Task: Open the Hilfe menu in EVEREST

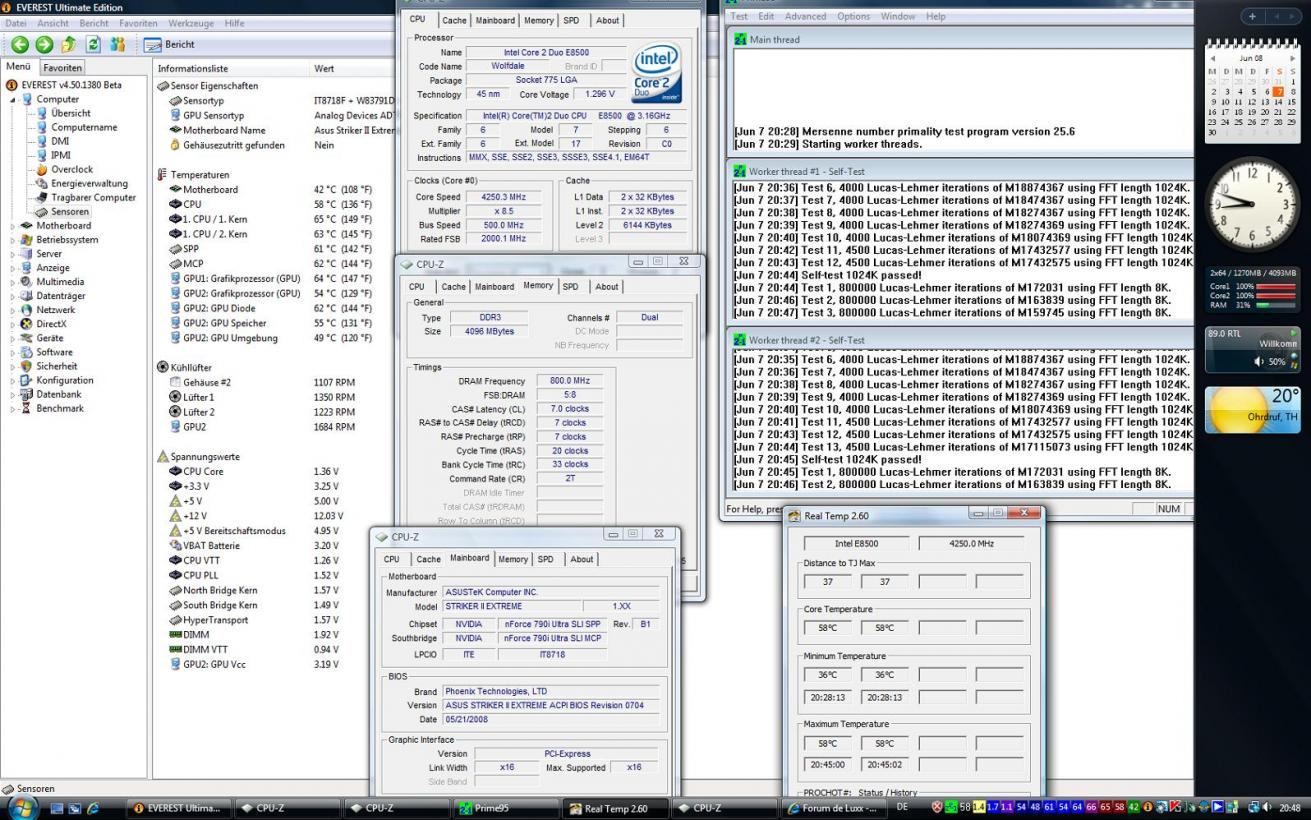Action: (x=234, y=23)
